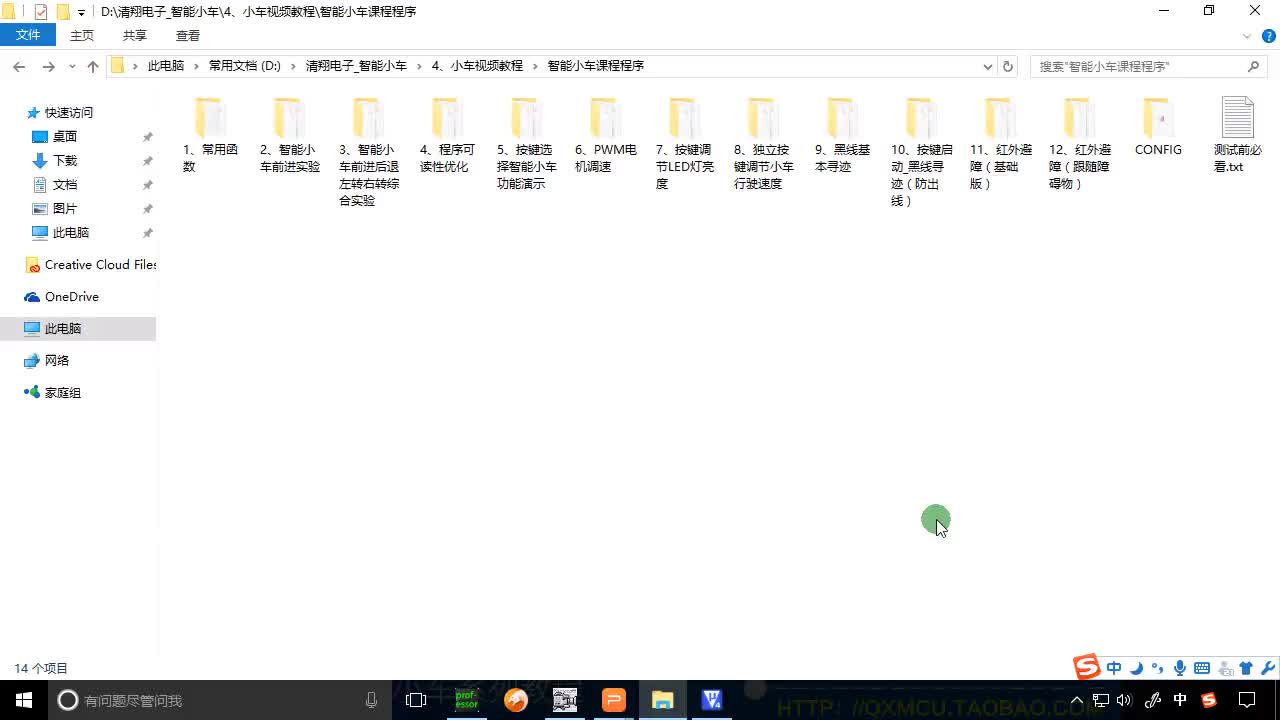Image resolution: width=1280 pixels, height=720 pixels.
Task: Select folder "7、按键调节LED灯亮度"
Action: (x=685, y=144)
